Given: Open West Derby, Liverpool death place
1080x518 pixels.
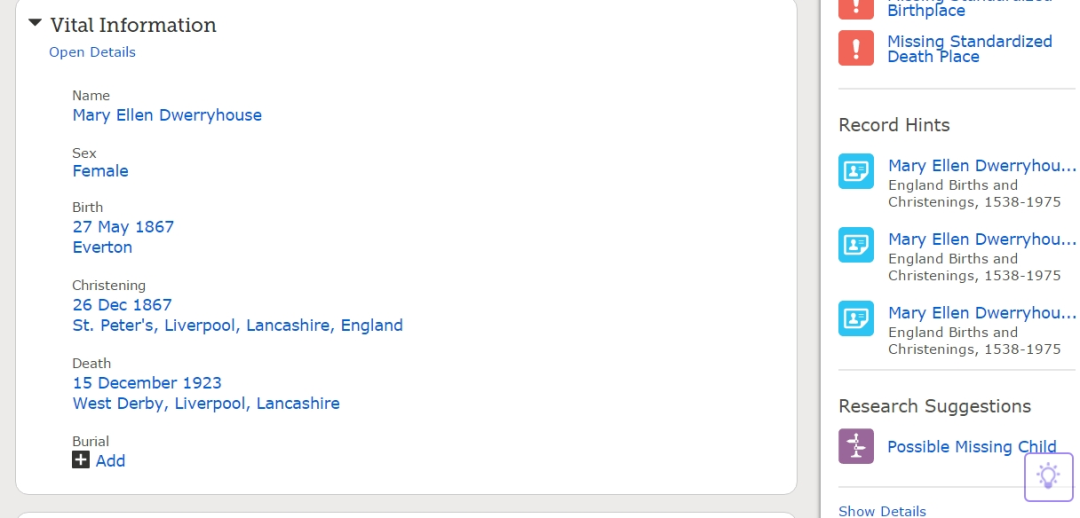Looking at the screenshot, I should pos(206,403).
